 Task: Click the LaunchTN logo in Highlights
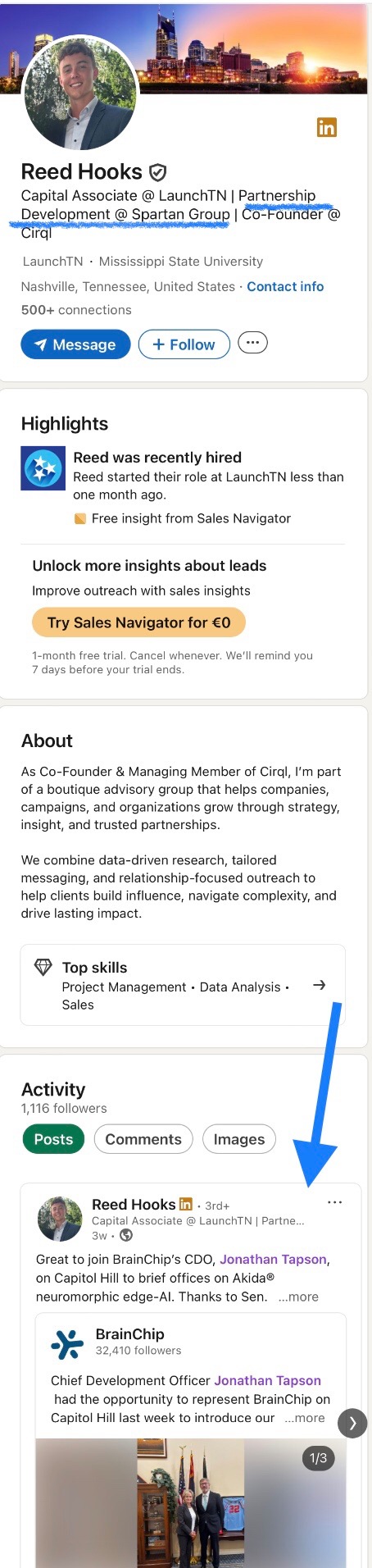point(43,468)
